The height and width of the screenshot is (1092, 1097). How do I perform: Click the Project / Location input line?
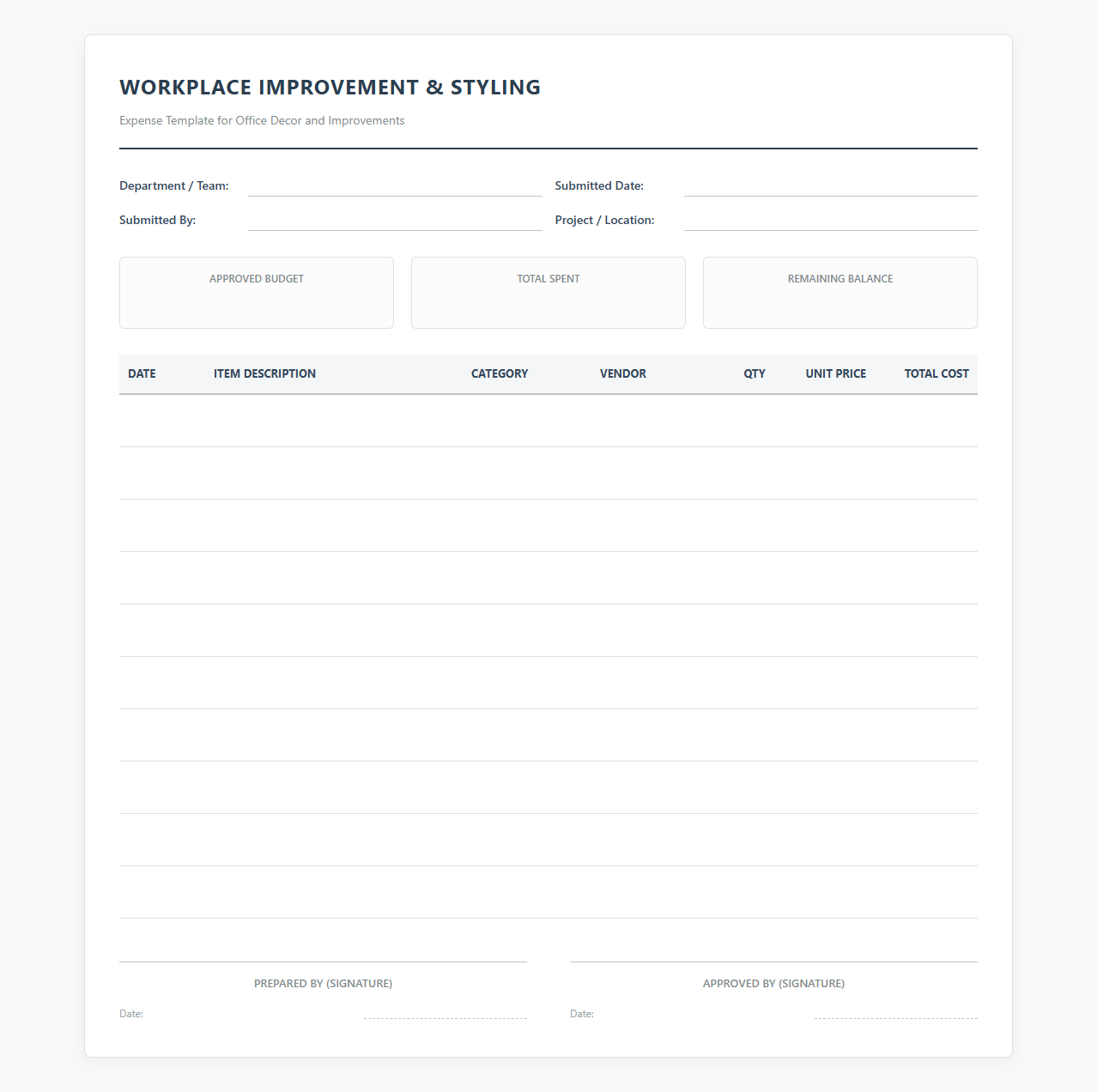tap(831, 221)
